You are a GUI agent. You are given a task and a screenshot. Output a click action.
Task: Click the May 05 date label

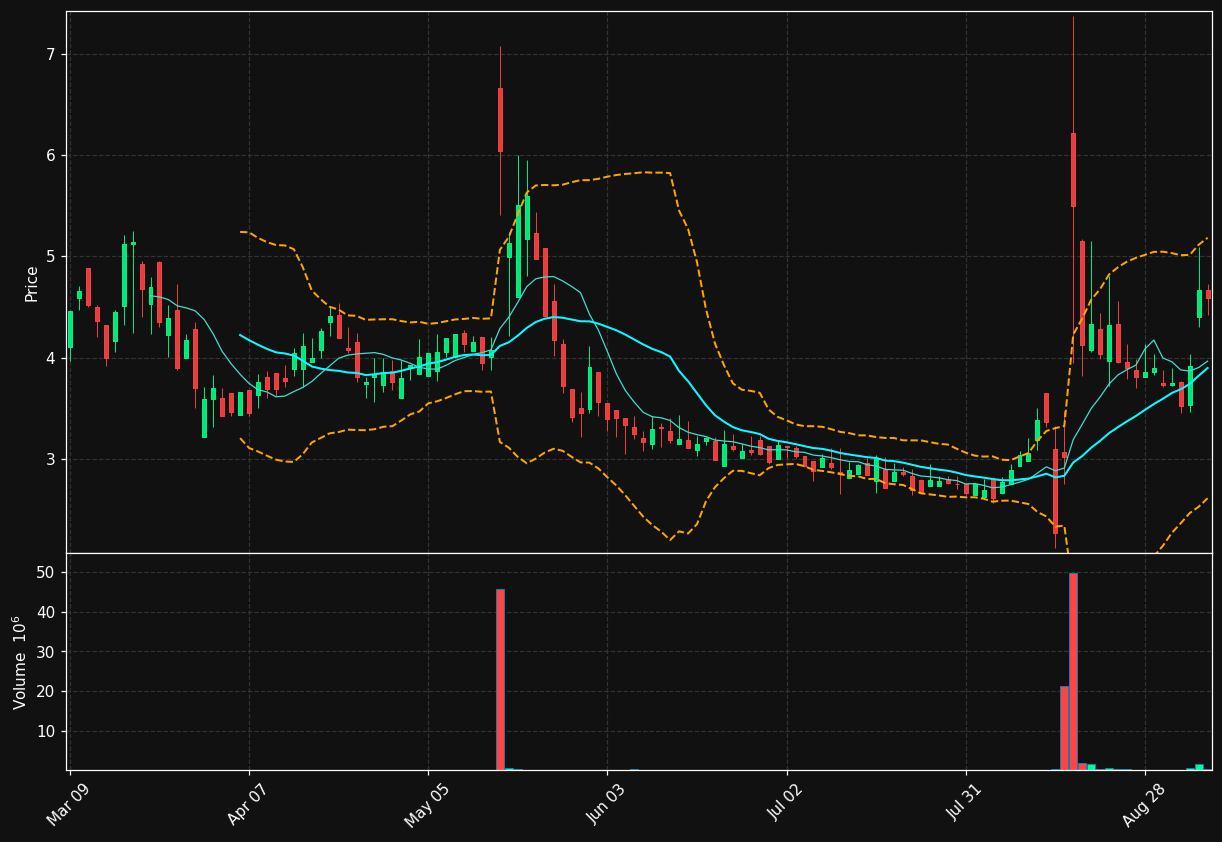pyautogui.click(x=428, y=805)
